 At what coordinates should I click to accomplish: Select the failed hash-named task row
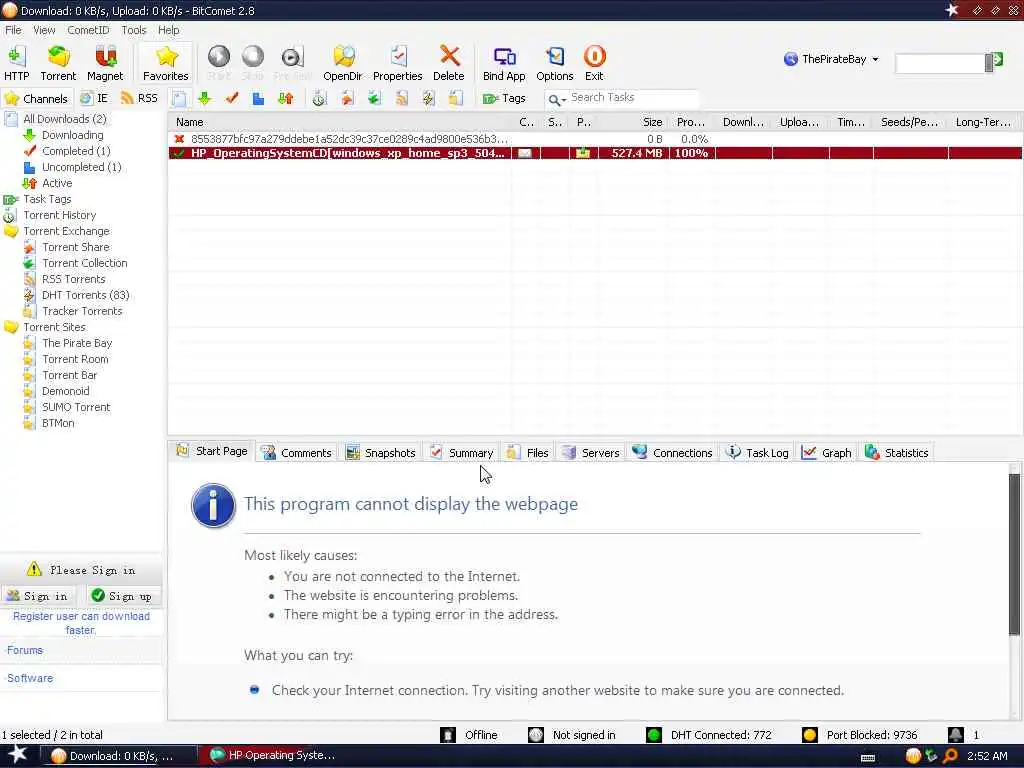(595, 139)
